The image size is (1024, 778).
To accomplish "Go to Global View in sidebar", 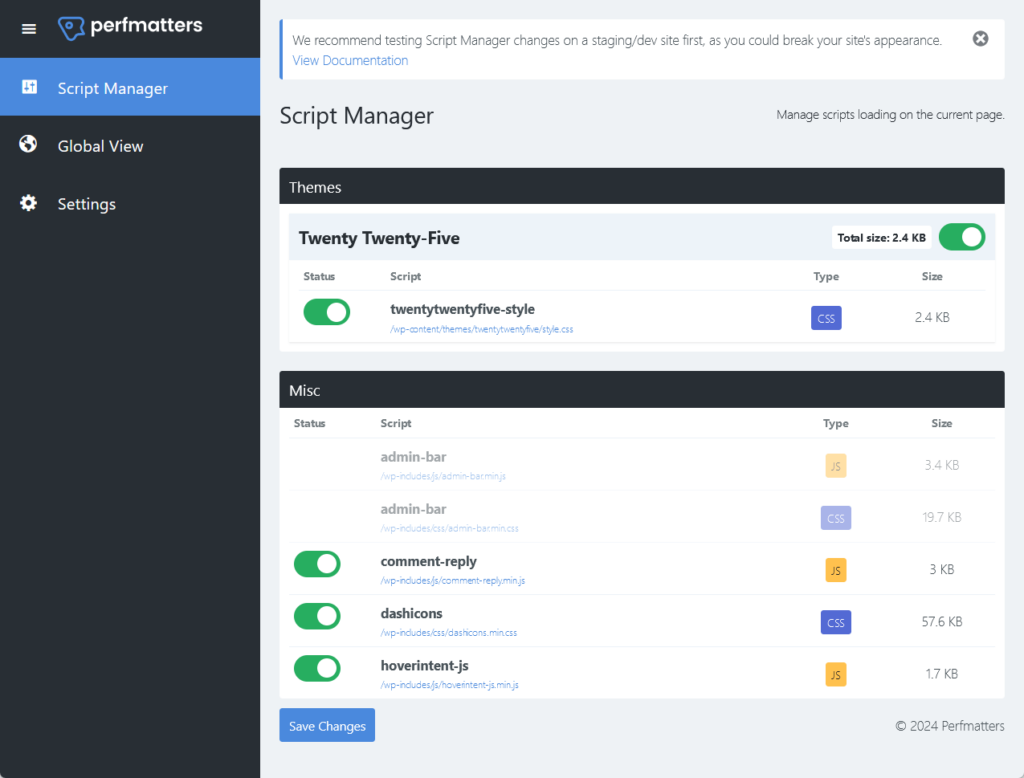I will pyautogui.click(x=130, y=145).
